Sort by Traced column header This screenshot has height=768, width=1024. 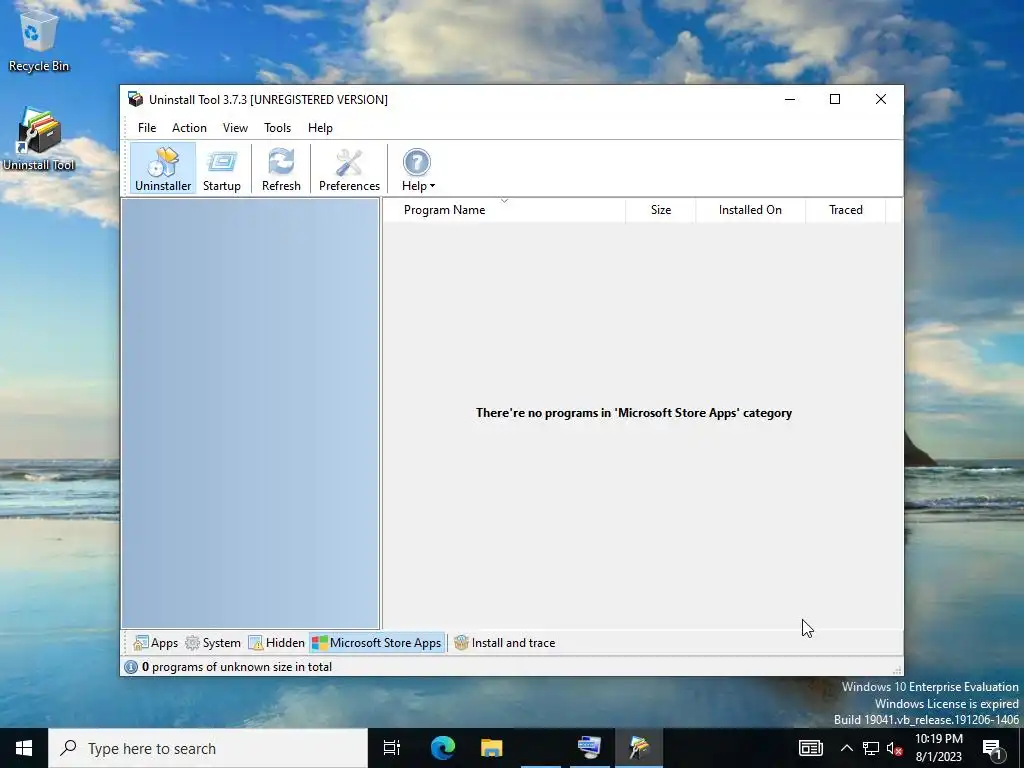(845, 210)
